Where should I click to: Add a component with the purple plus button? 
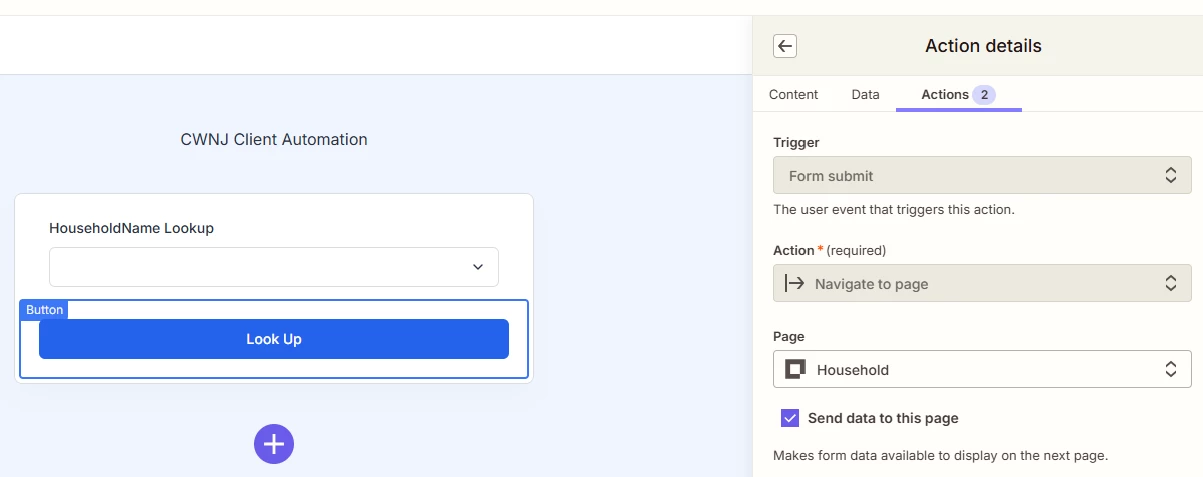point(274,444)
